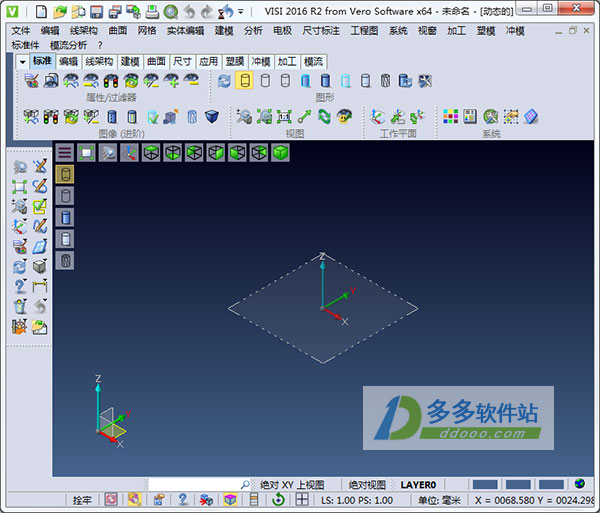Select the first green wireframe cube view button
600x513 pixels.
point(151,153)
